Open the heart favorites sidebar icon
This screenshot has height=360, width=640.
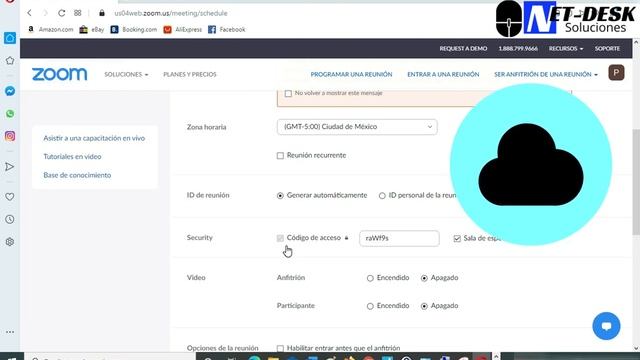pyautogui.click(x=10, y=197)
